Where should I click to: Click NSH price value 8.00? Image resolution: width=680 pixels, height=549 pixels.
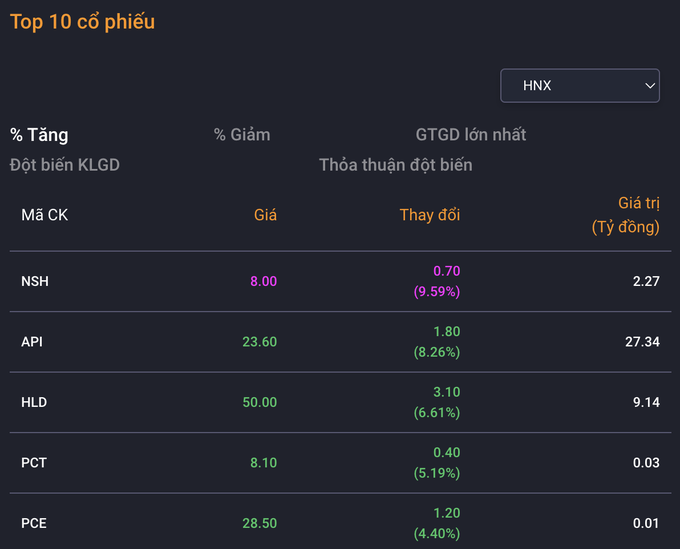click(263, 281)
